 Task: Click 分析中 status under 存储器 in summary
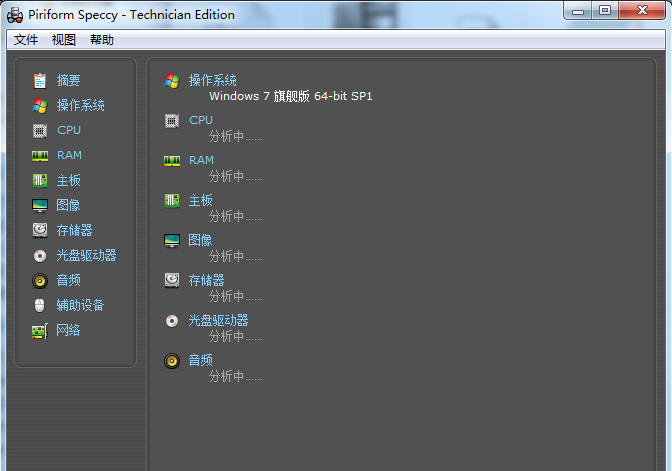235,296
